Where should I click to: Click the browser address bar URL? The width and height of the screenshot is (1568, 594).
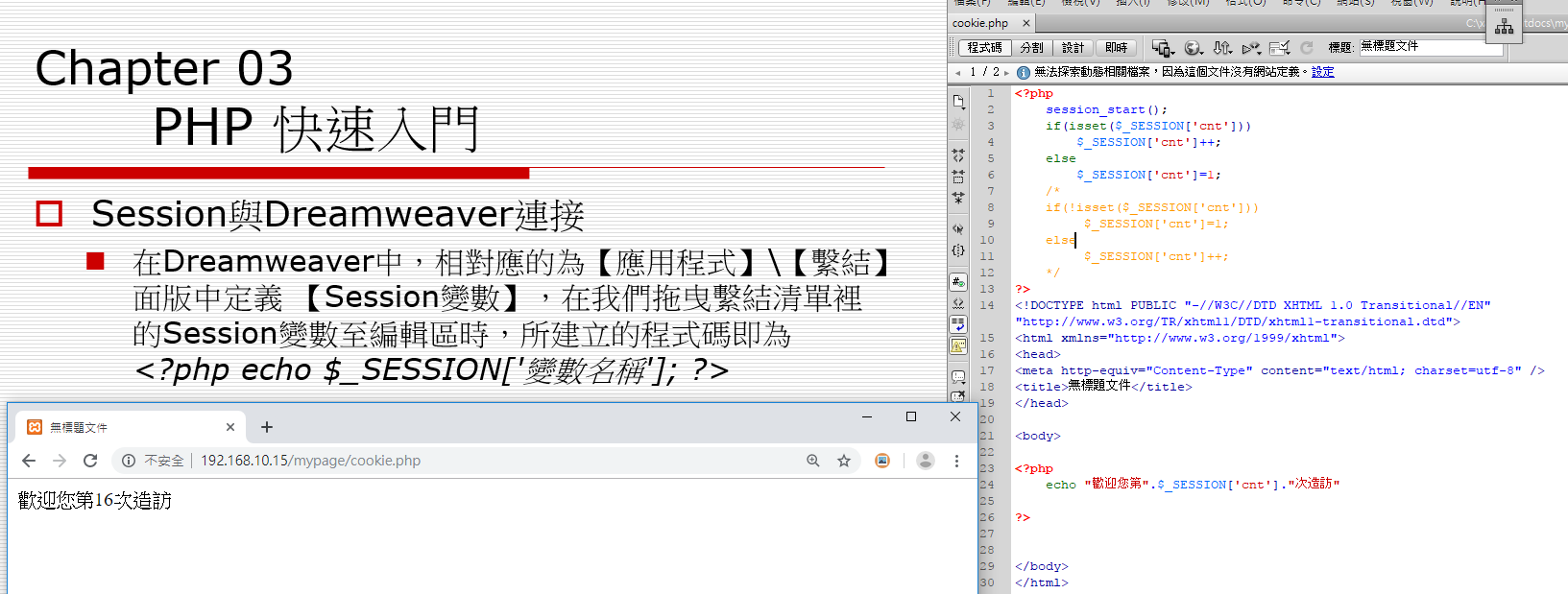tap(310, 461)
